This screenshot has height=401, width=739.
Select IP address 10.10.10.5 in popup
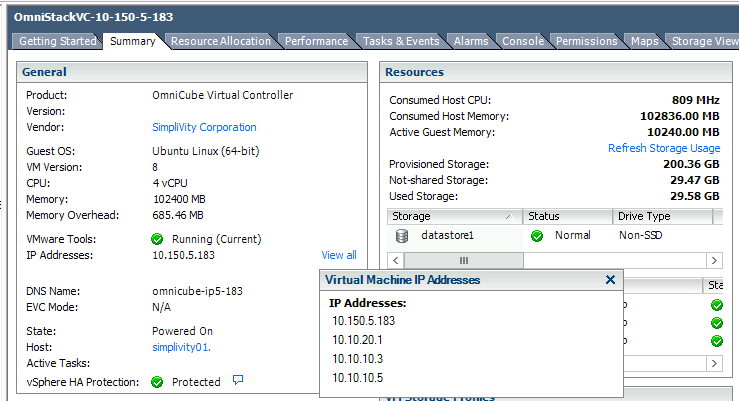358,377
